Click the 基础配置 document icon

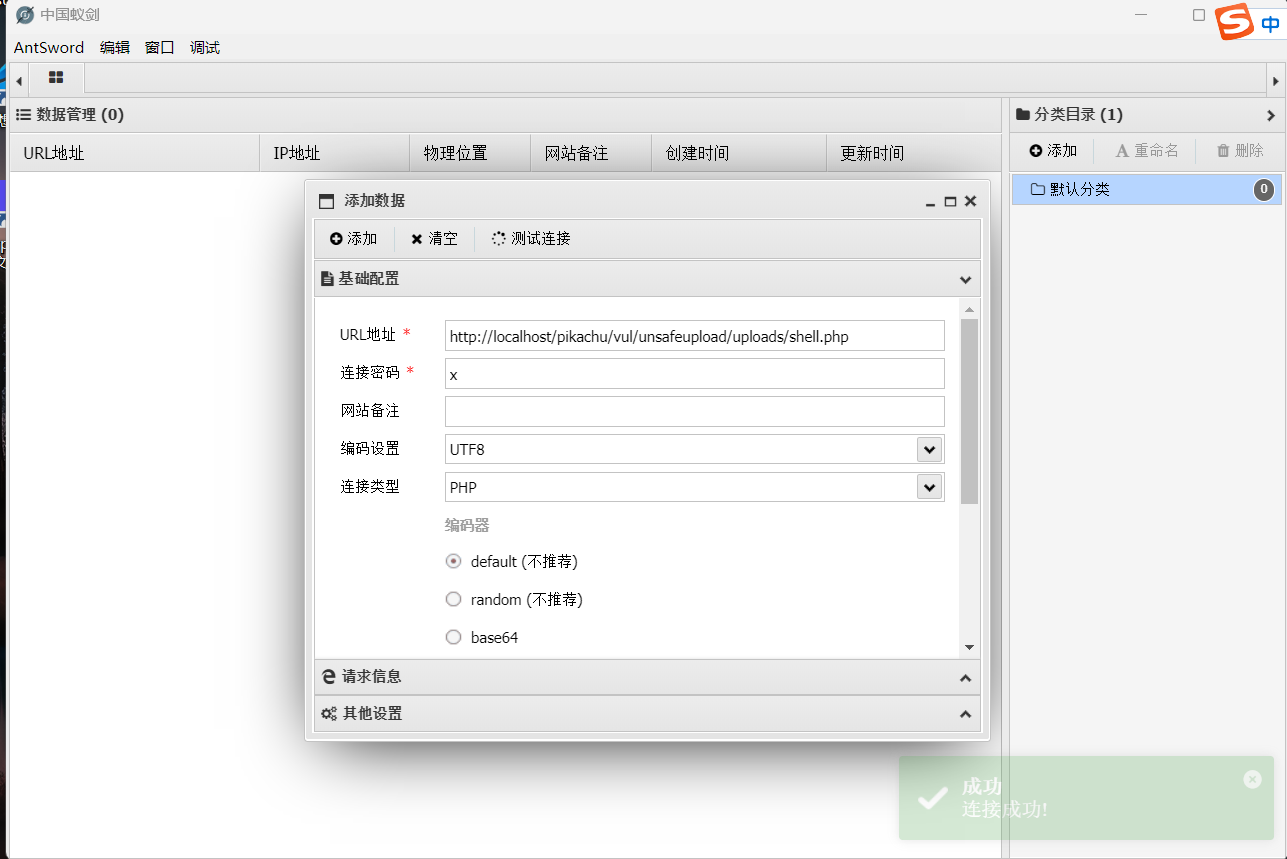coord(327,279)
